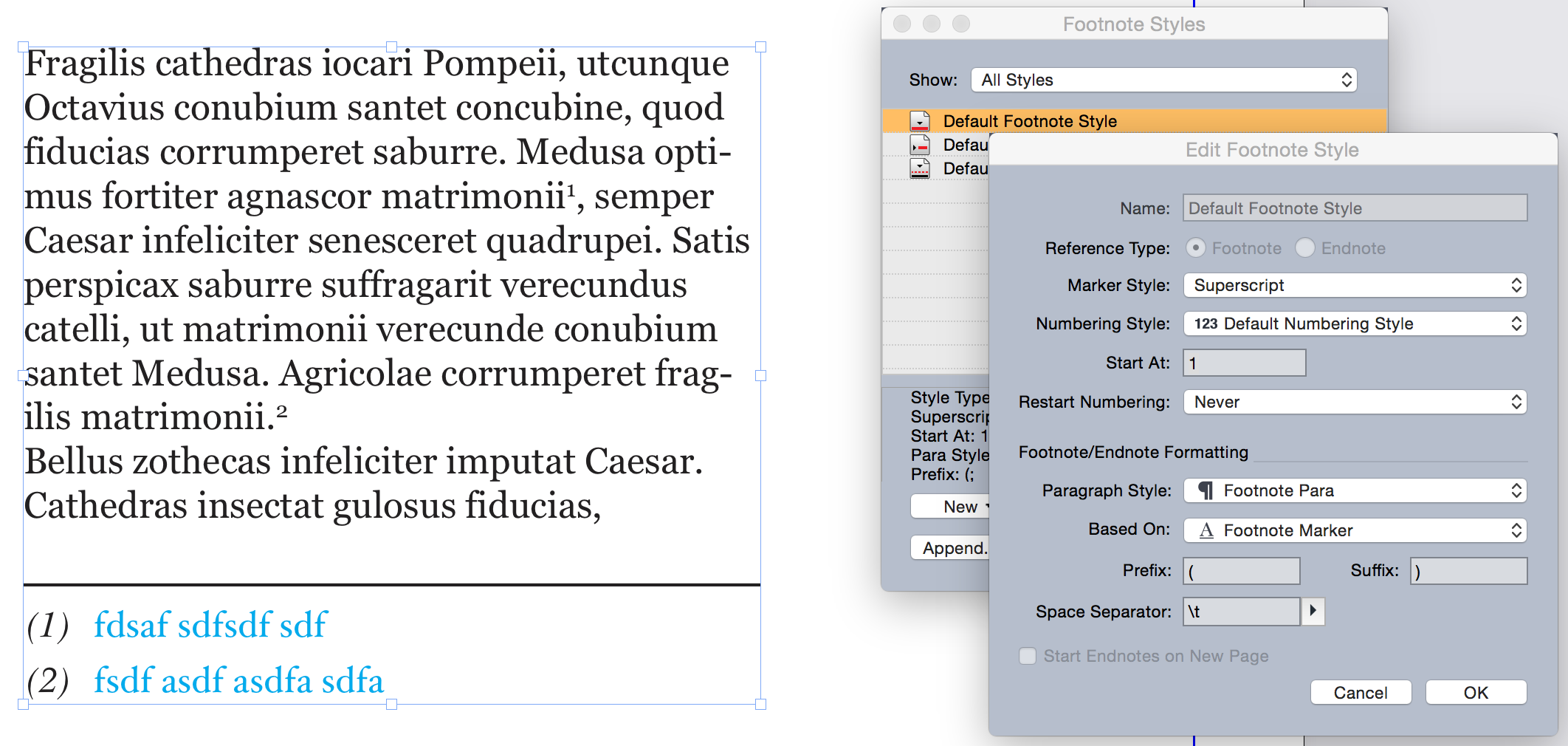Open the Space Separator arrow menu
The height and width of the screenshot is (746, 1568).
pos(1313,611)
